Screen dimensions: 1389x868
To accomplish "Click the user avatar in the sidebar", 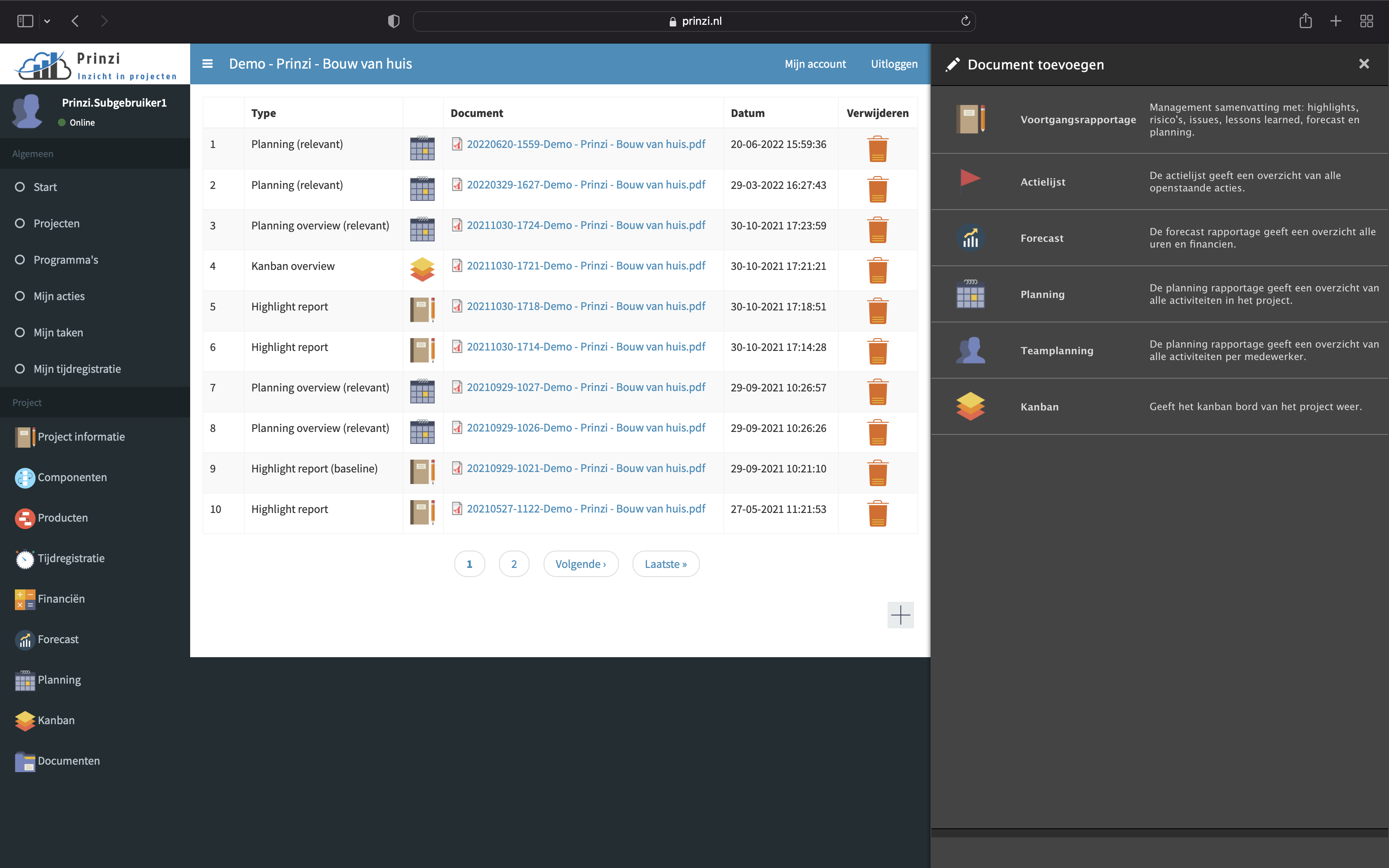I will pos(27,111).
